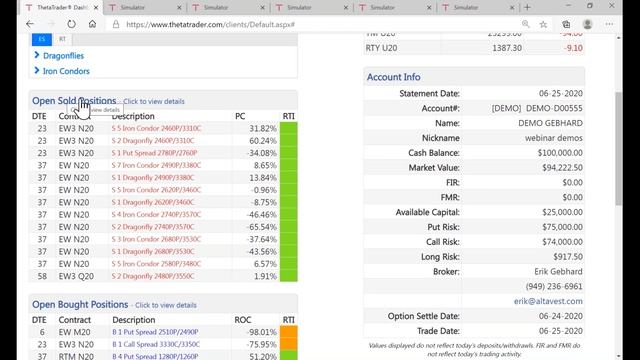Open S 1 Put Spread 2780P/2760P

[154, 153]
